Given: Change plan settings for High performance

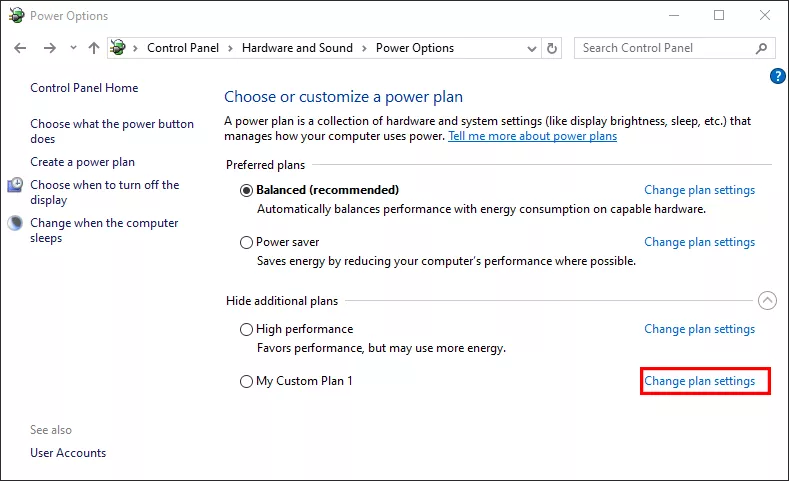Looking at the screenshot, I should (x=699, y=329).
